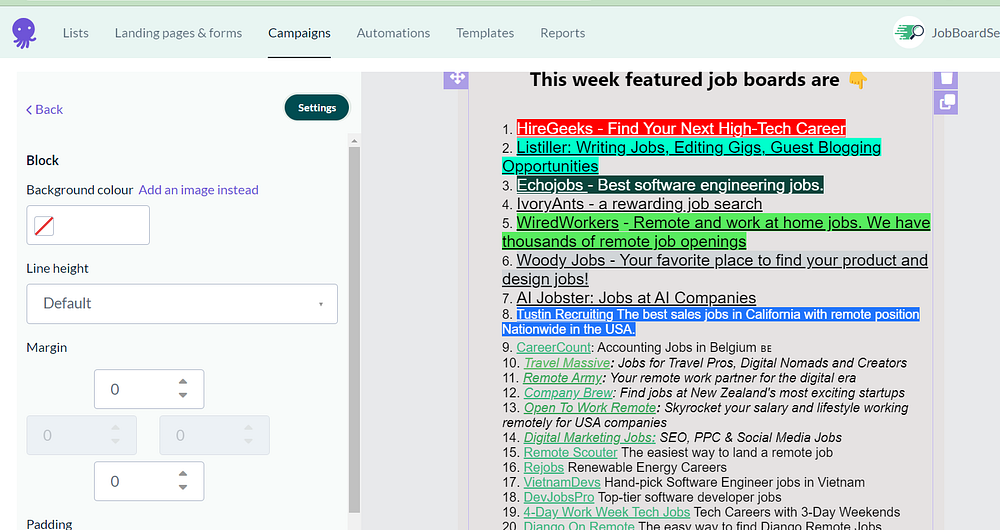Click IvoryAnts rewarding job search link
1000x530 pixels.
(639, 204)
